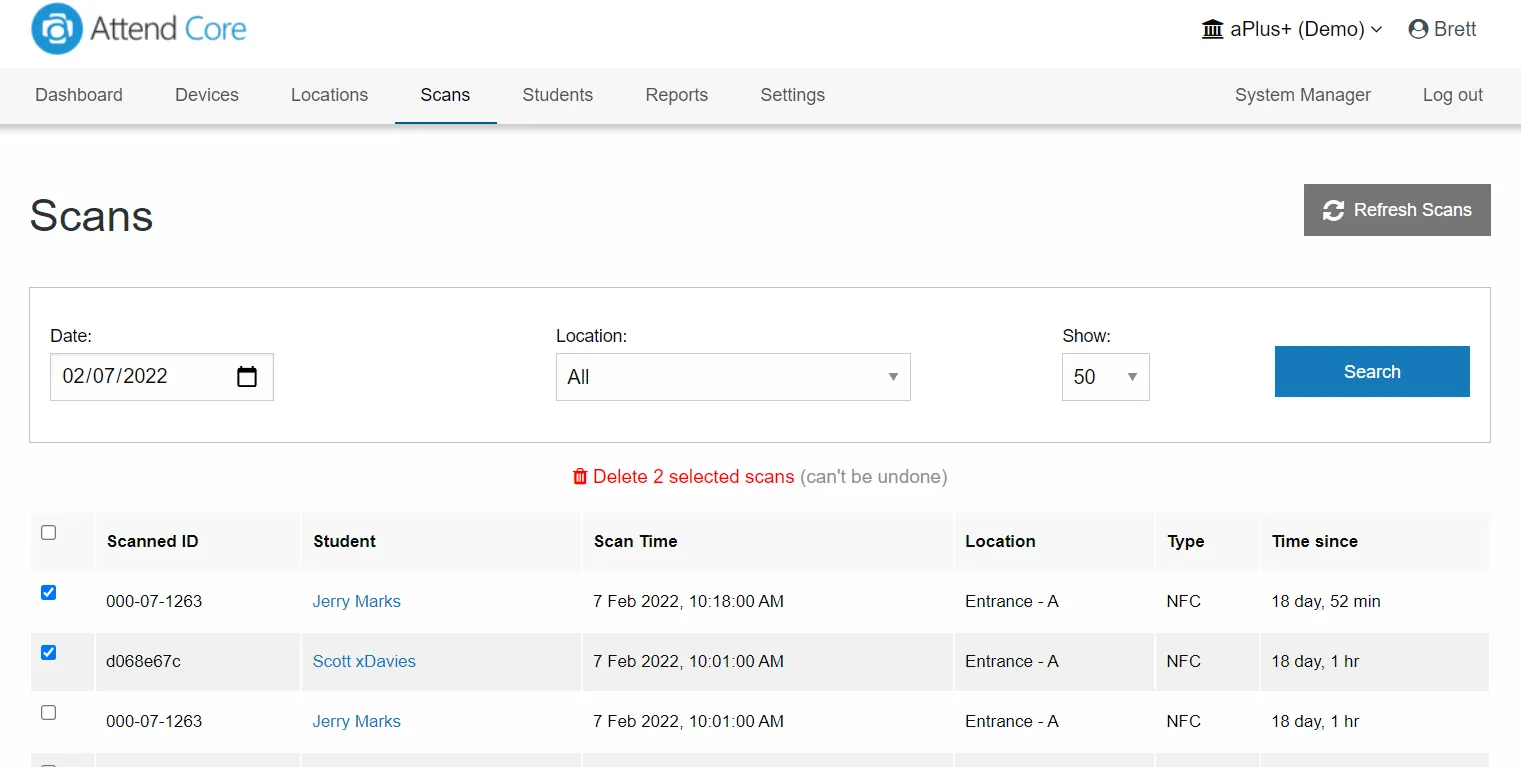Image resolution: width=1521 pixels, height=767 pixels.
Task: Open the calendar picker icon in Date field
Action: tap(247, 377)
